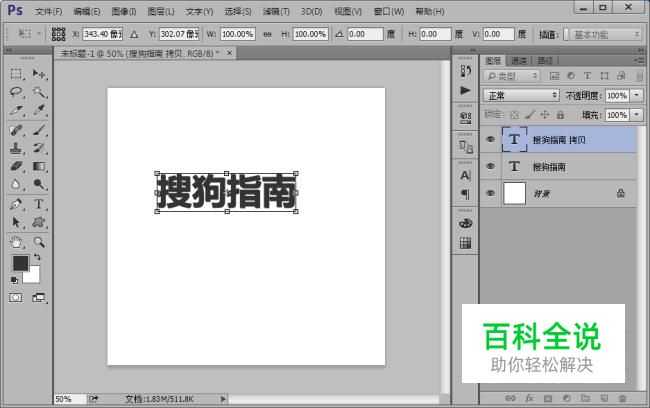Screen dimensions: 650x408
Task: Select the Rectangular Marquee tool
Action: [16, 74]
